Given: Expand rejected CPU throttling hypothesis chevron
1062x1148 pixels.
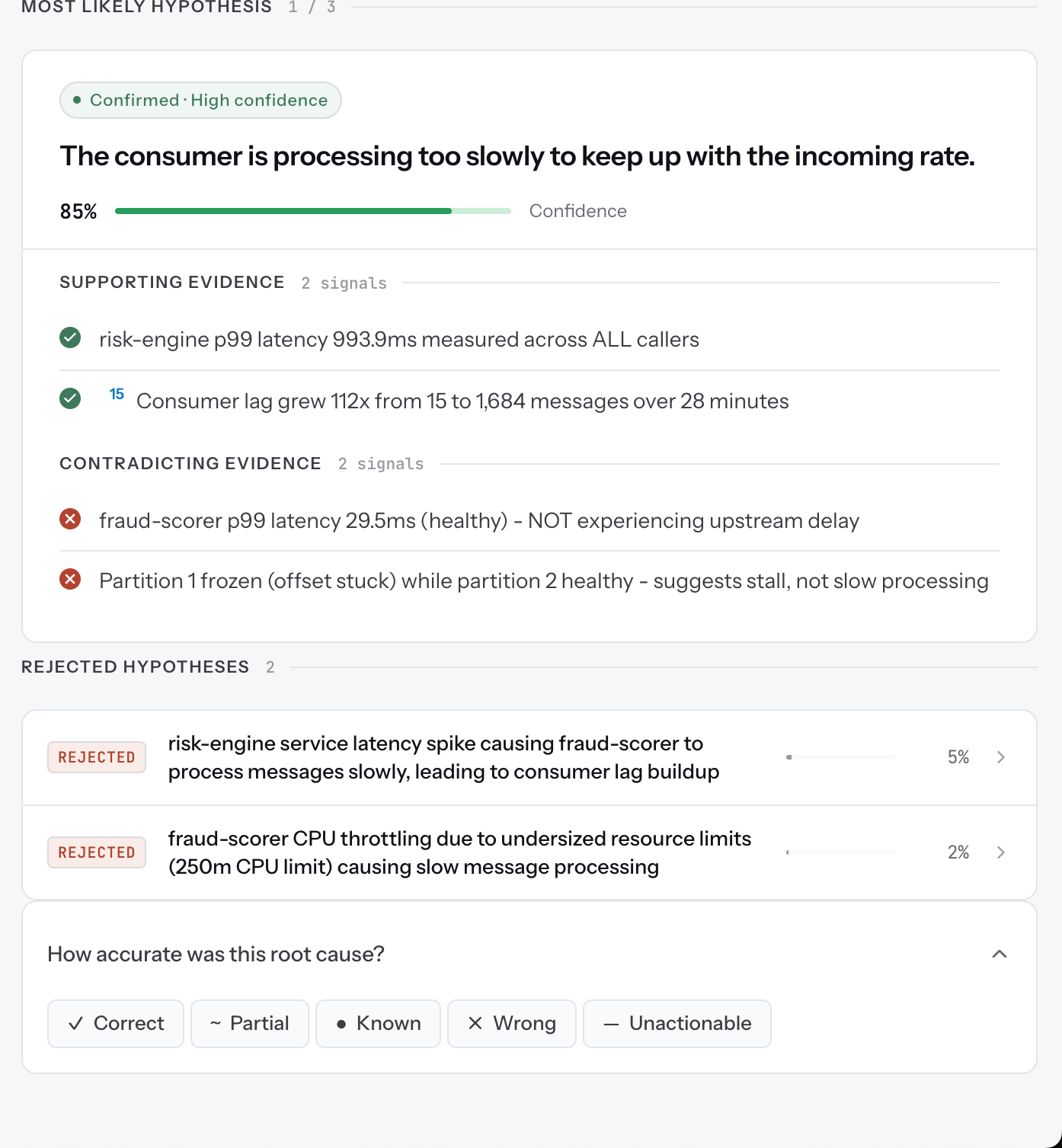Looking at the screenshot, I should click(1001, 852).
